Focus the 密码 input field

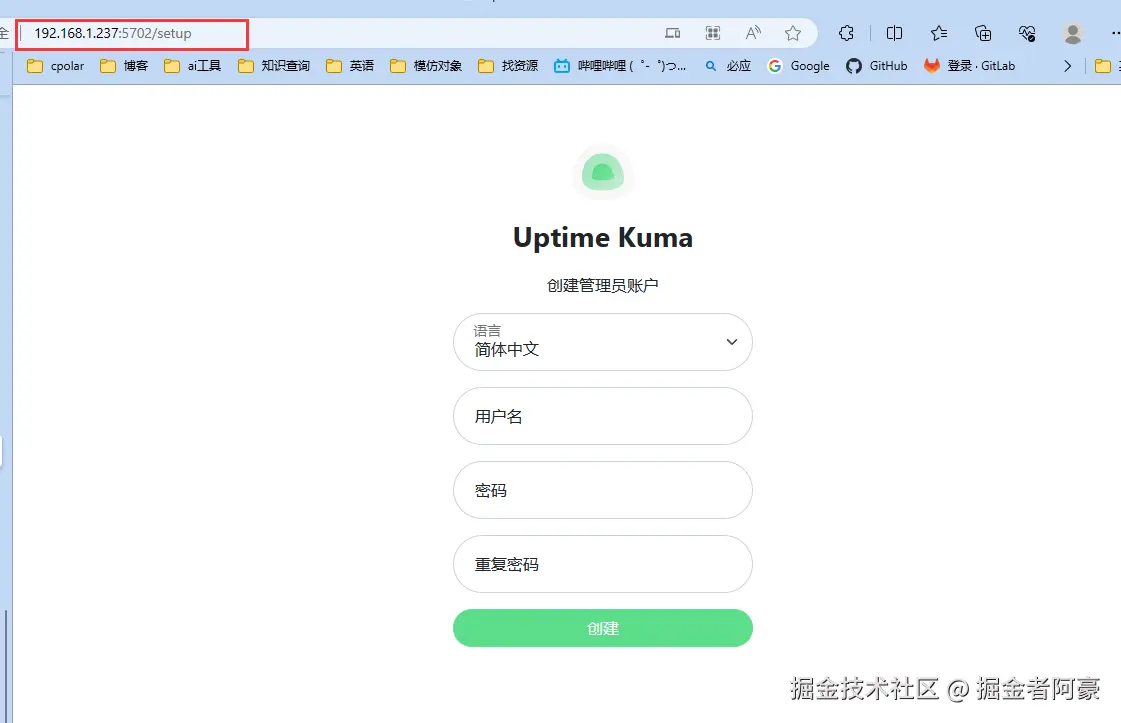[x=603, y=490]
